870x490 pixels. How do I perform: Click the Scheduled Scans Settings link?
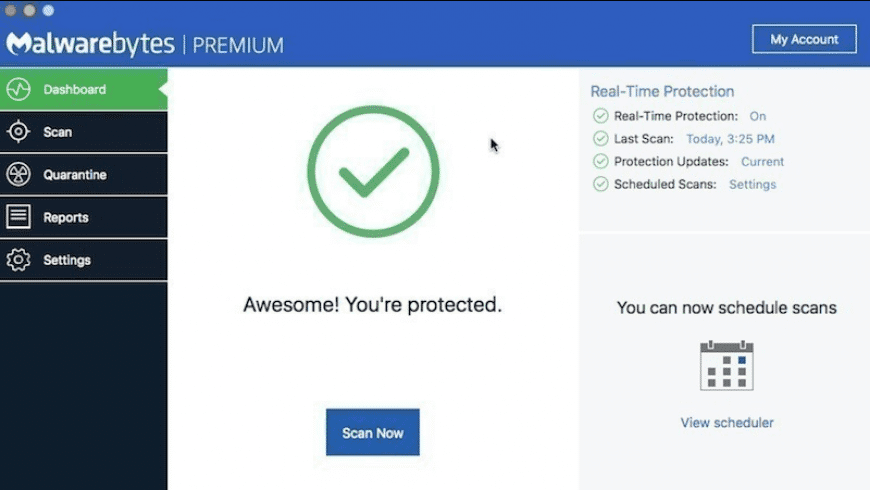click(x=752, y=184)
